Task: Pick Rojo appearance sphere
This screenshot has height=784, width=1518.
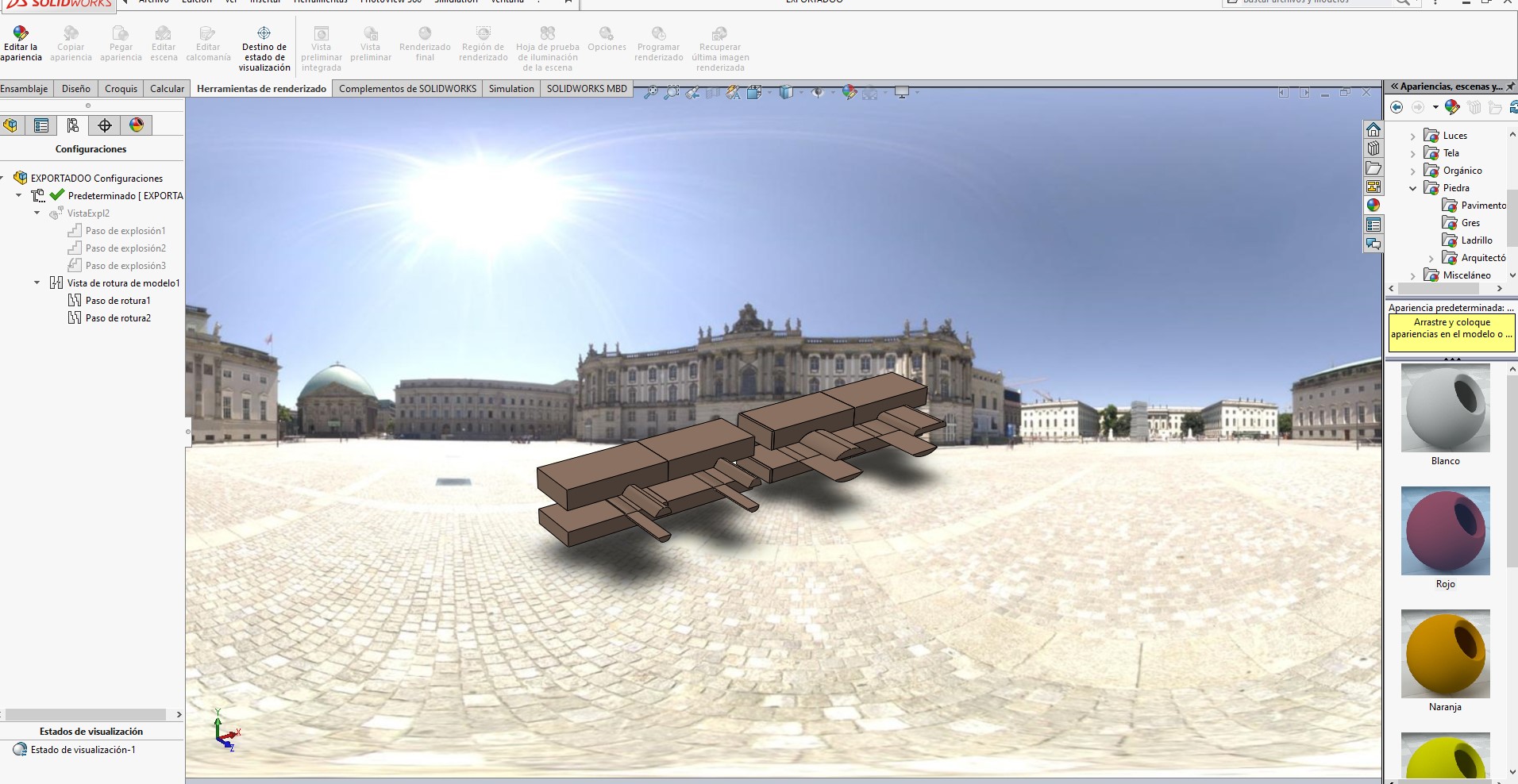Action: [x=1446, y=531]
